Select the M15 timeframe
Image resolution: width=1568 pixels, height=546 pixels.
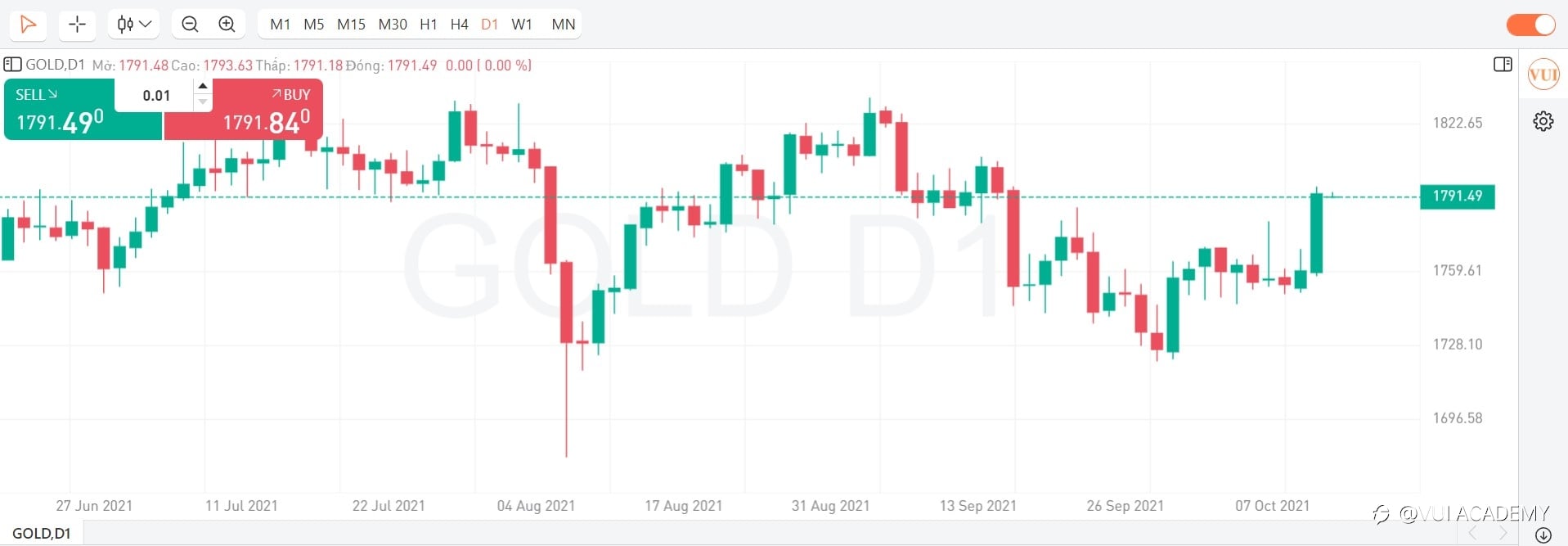(351, 25)
